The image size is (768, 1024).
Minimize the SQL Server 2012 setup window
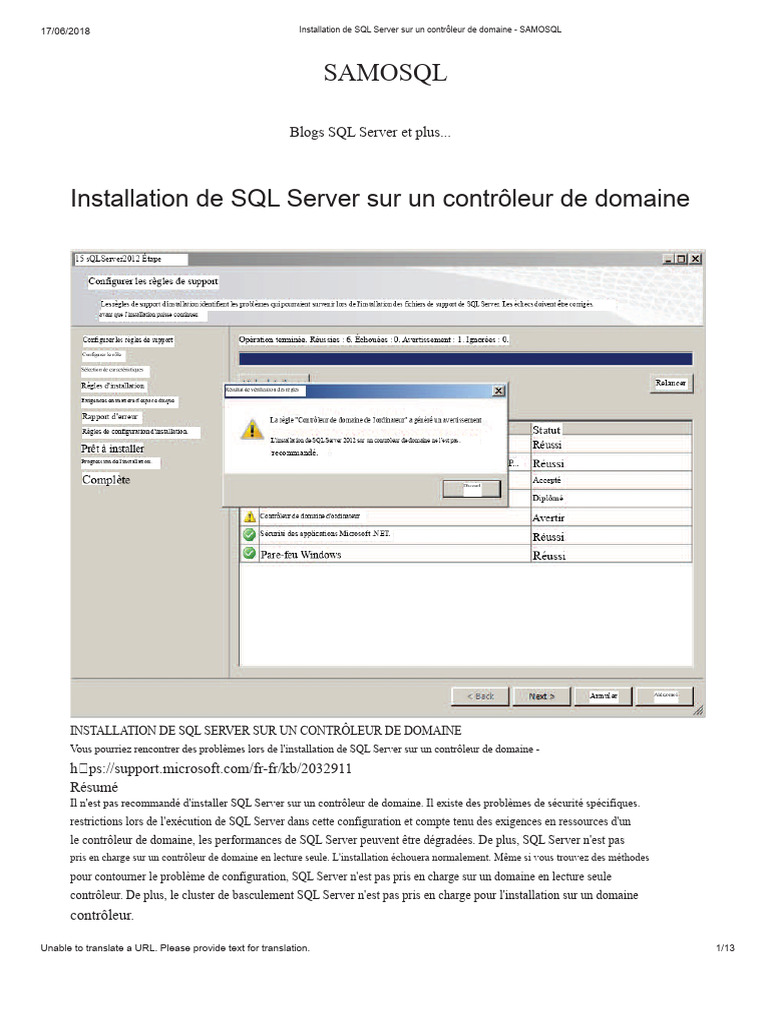pyautogui.click(x=669, y=259)
